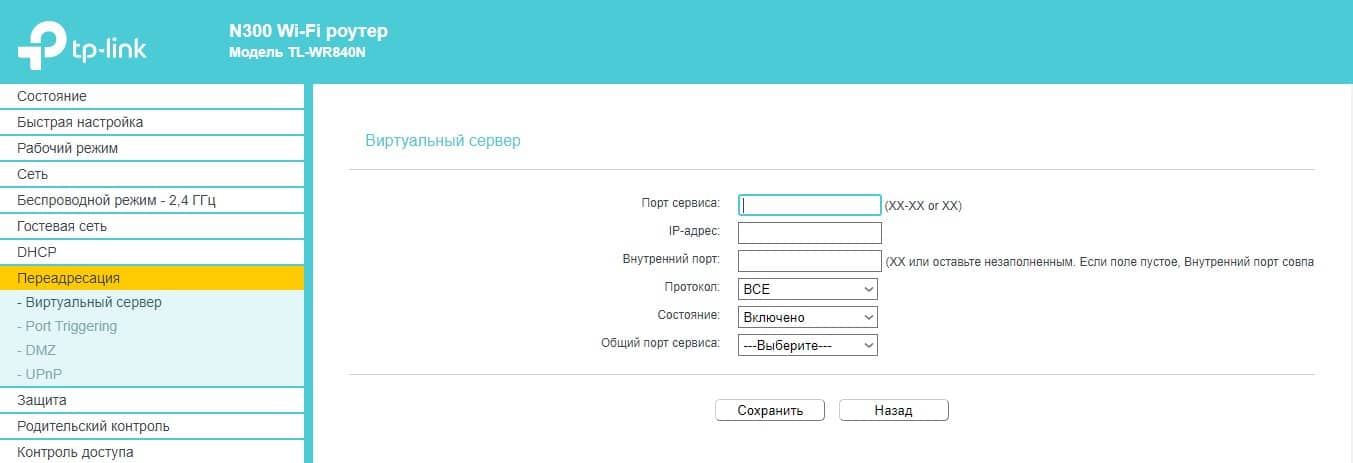The image size is (1353, 463).
Task: Open Быстрая настройка in the sidebar
Action: pyautogui.click(x=80, y=122)
